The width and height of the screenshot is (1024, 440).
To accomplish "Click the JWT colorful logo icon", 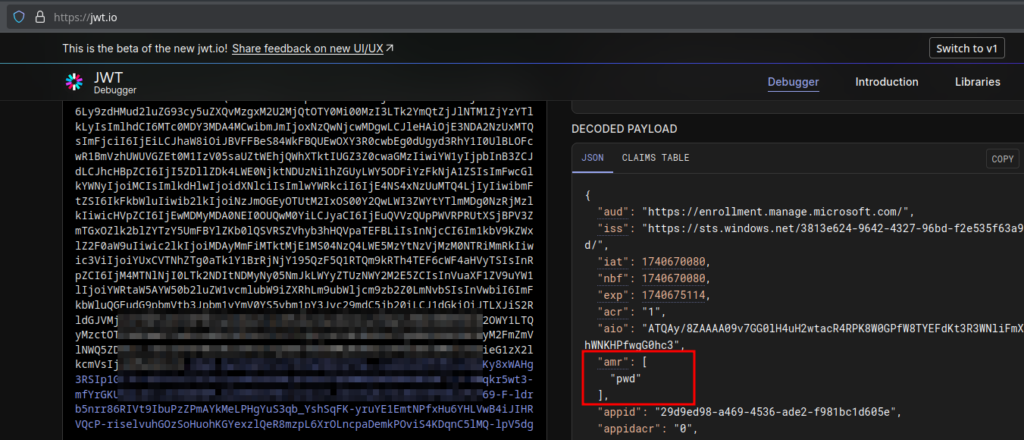I will (x=74, y=82).
